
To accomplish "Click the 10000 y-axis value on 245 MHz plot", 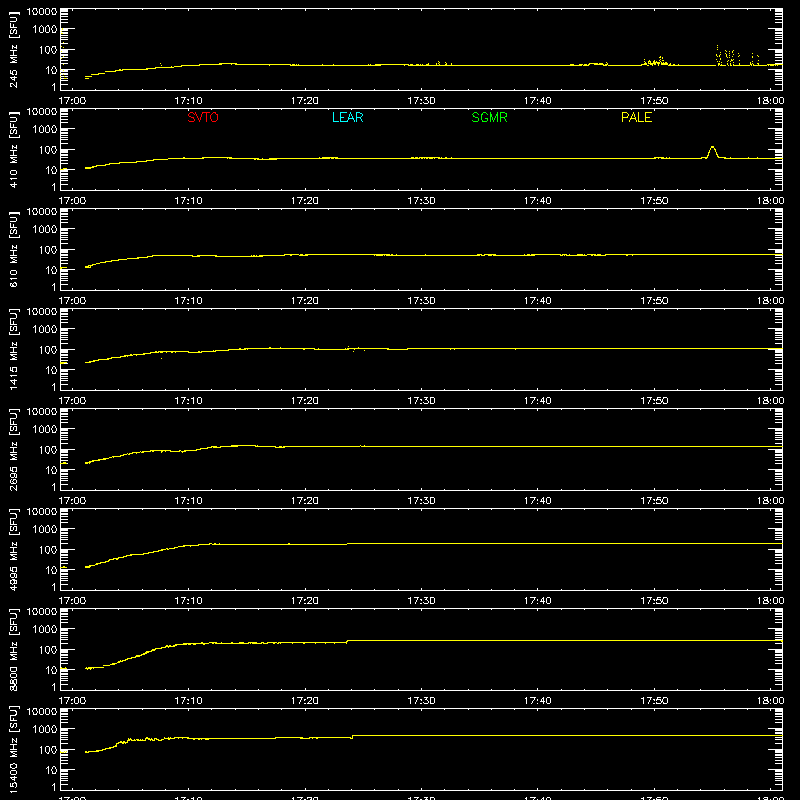I will 42,12.
